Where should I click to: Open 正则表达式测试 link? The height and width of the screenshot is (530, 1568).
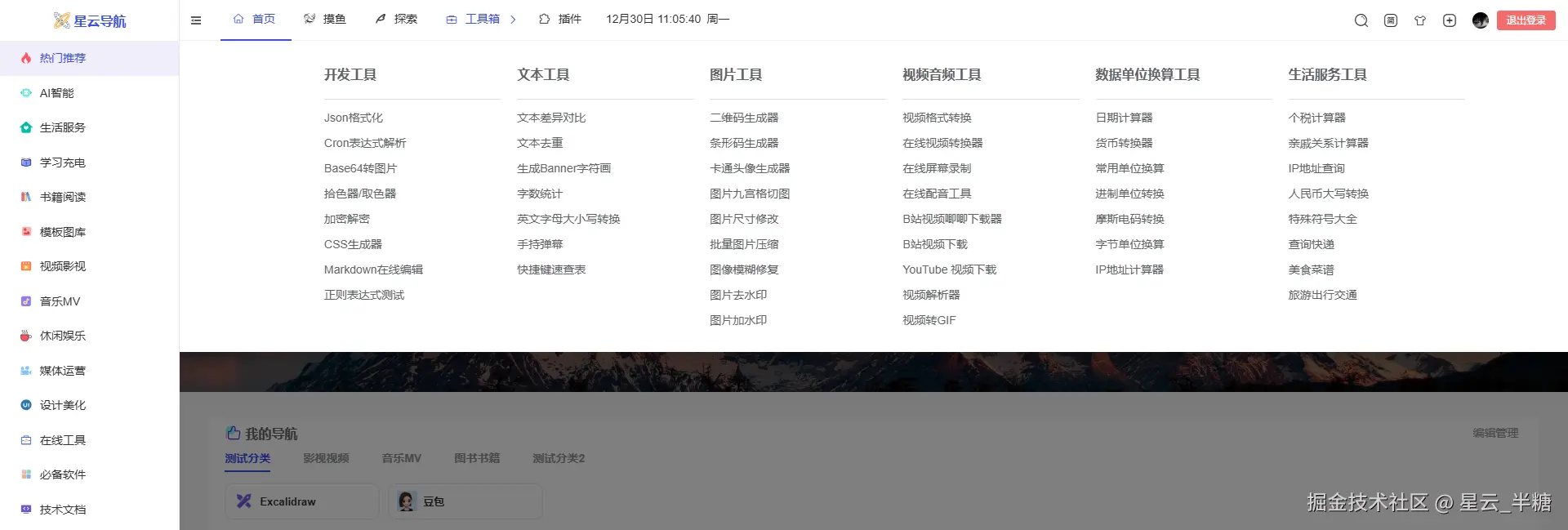pos(364,296)
